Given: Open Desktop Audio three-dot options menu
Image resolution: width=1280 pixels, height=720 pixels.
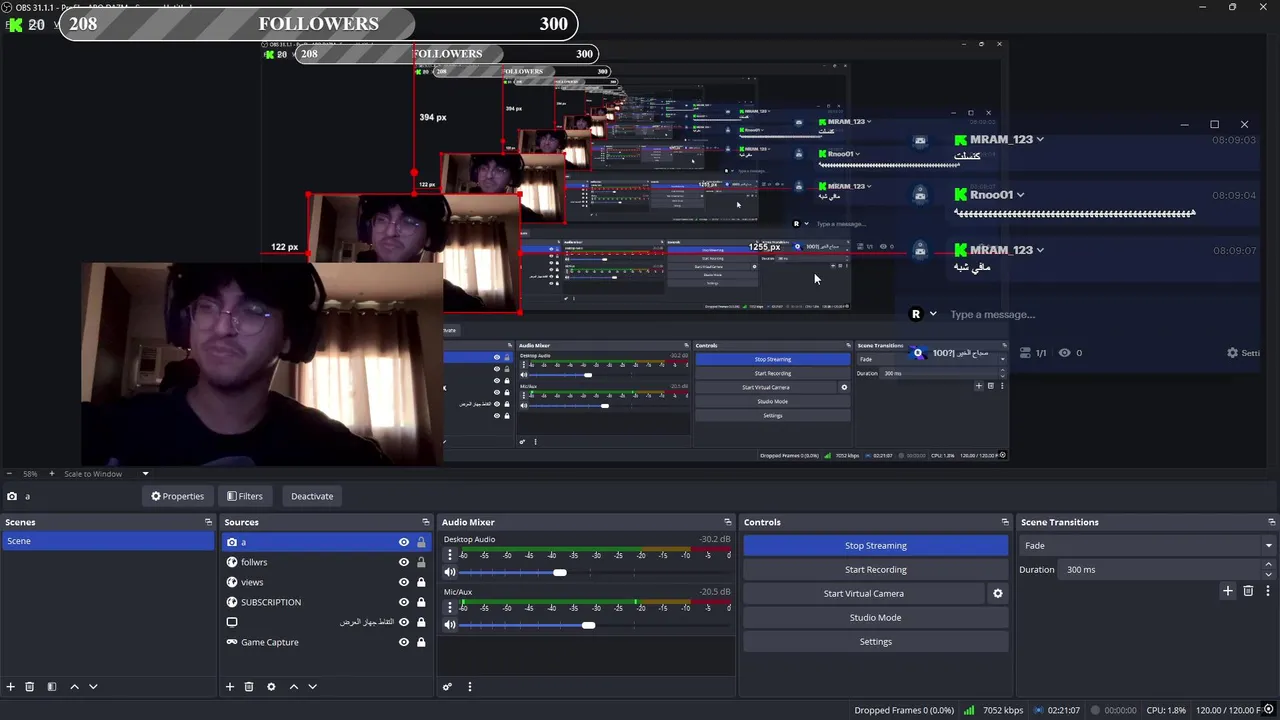Looking at the screenshot, I should click(450, 554).
